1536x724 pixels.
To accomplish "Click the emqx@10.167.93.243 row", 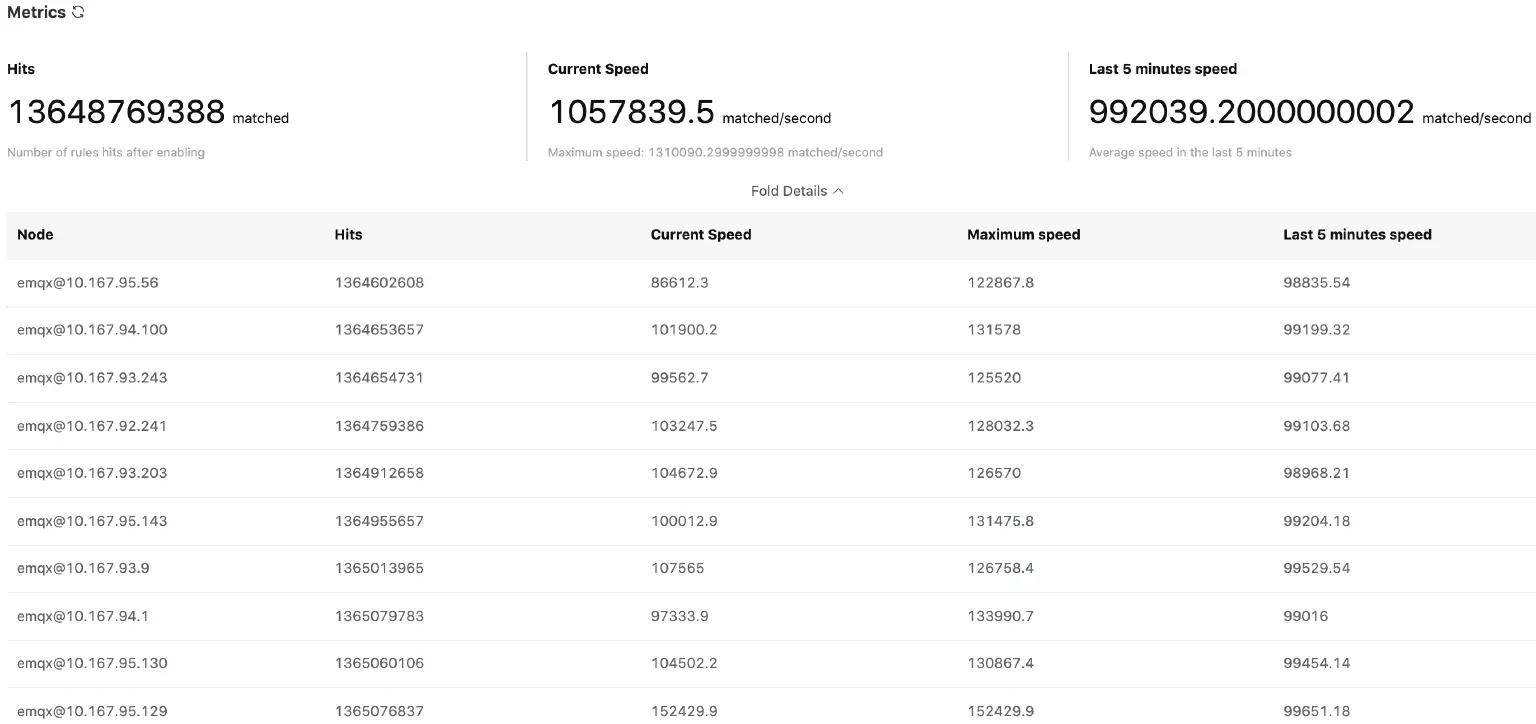I will (91, 377).
